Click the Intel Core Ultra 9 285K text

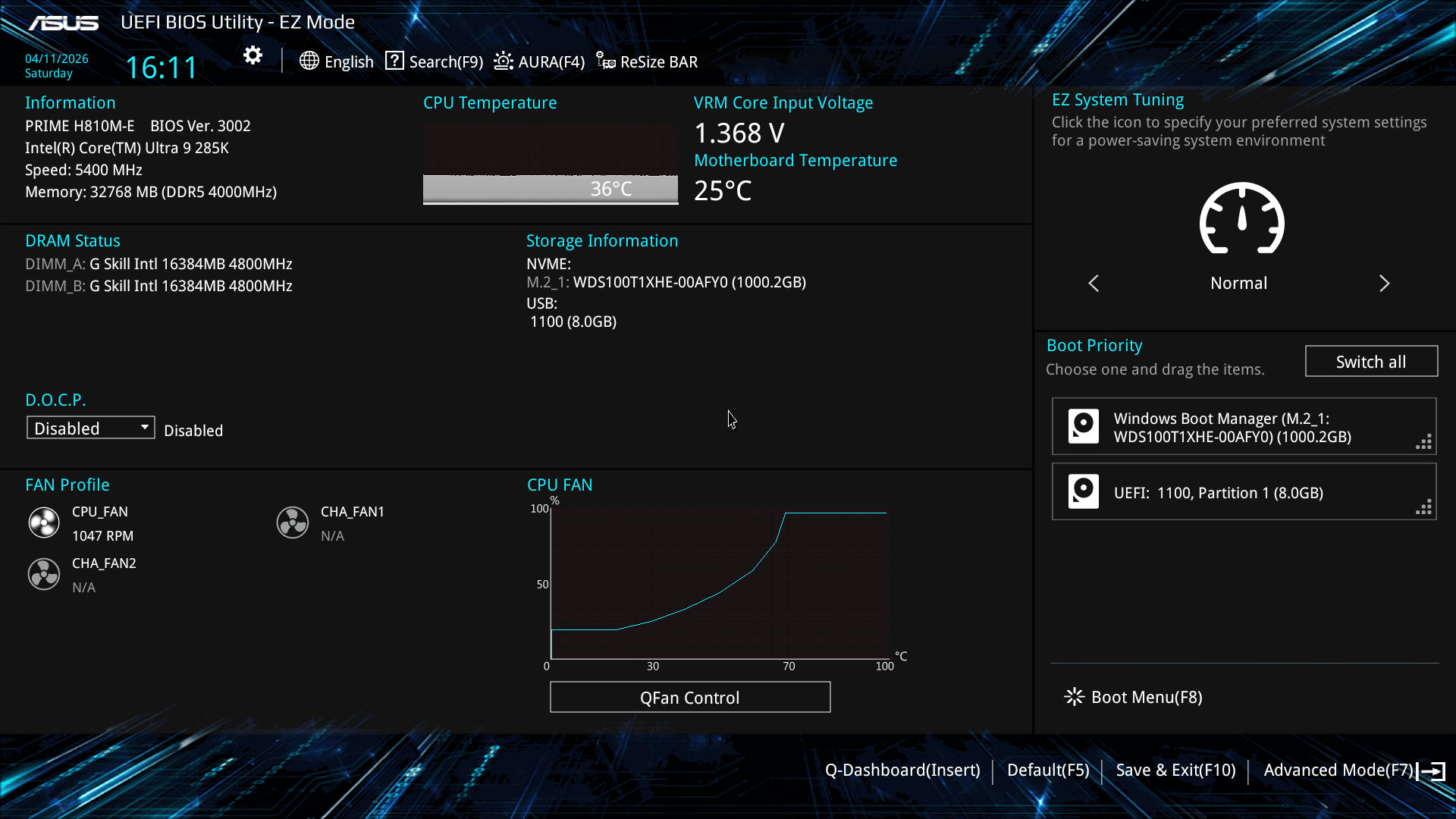pyautogui.click(x=127, y=148)
